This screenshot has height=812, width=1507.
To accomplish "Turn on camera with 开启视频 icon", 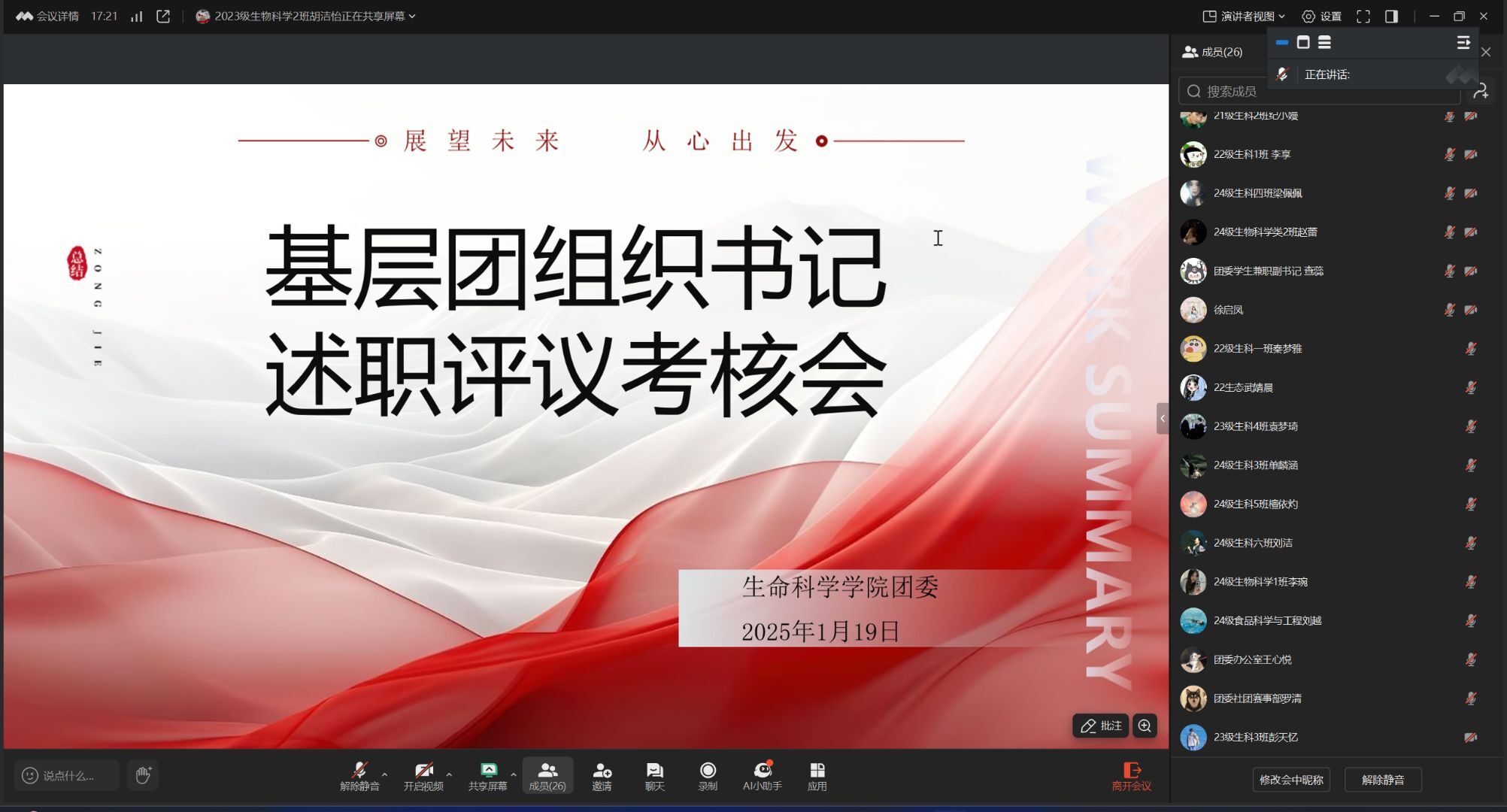I will coord(423,771).
